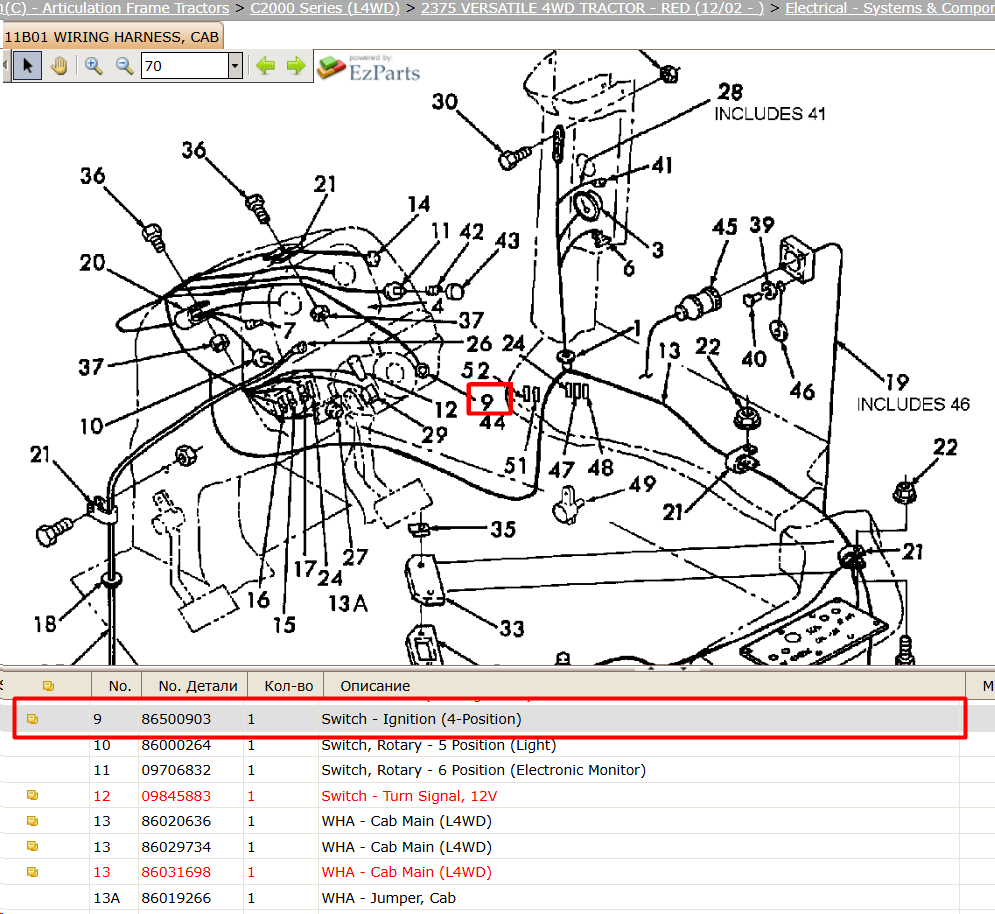Click the notes icon for part 86020636

point(32,821)
